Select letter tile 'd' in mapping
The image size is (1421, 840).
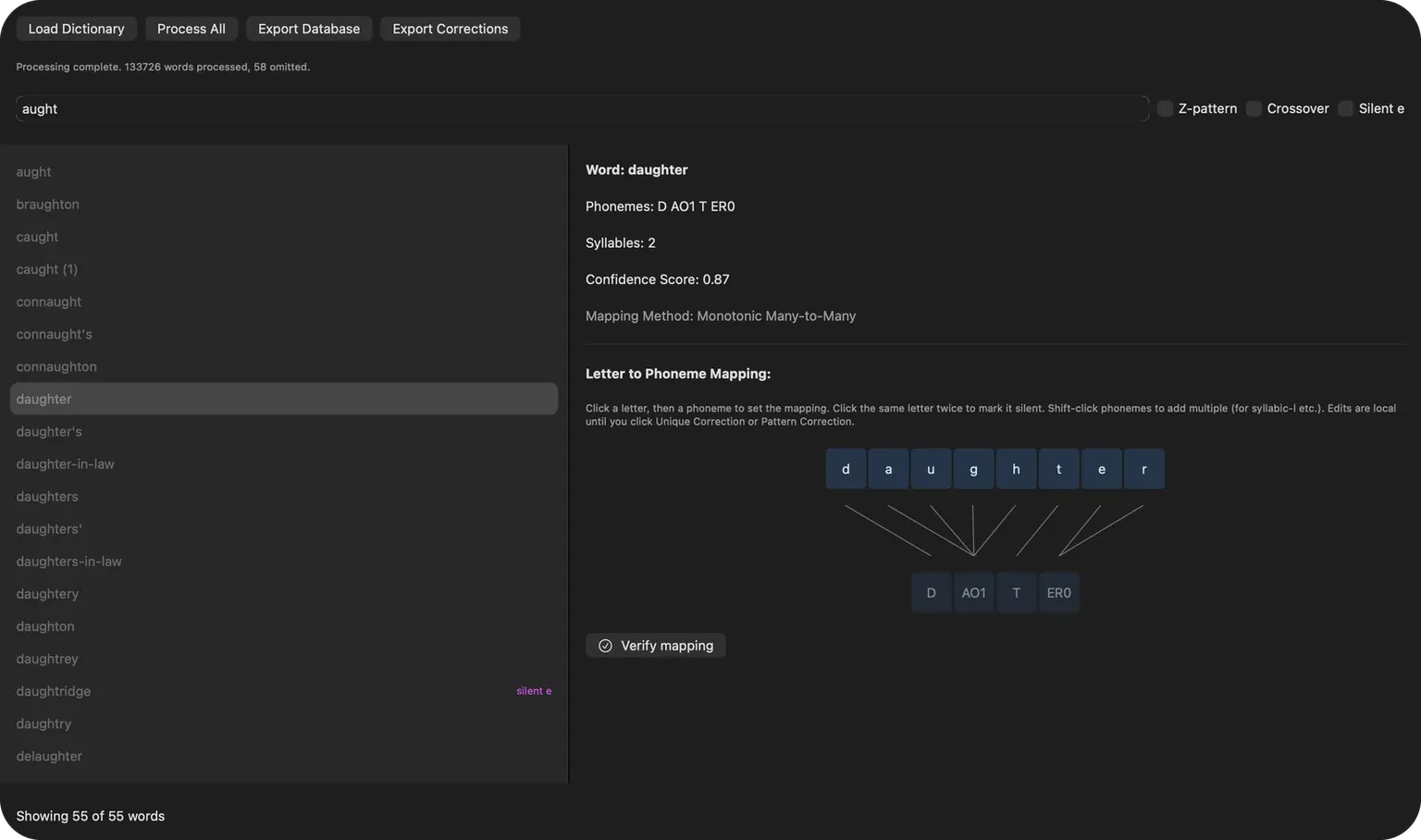pyautogui.click(x=846, y=469)
